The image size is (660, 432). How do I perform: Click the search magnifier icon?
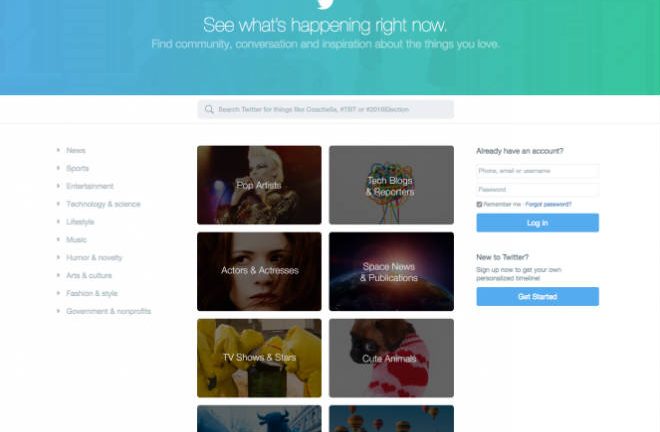(209, 109)
